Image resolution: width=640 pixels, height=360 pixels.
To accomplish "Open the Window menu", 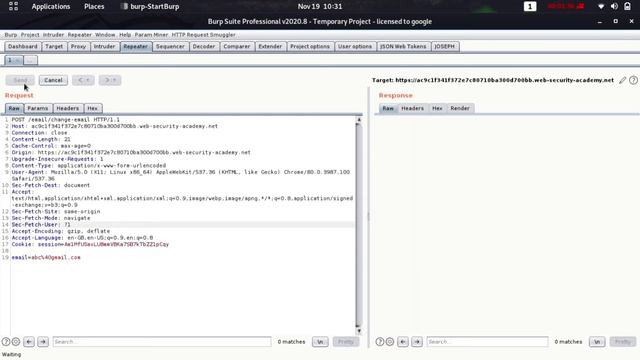I will click(x=105, y=35).
